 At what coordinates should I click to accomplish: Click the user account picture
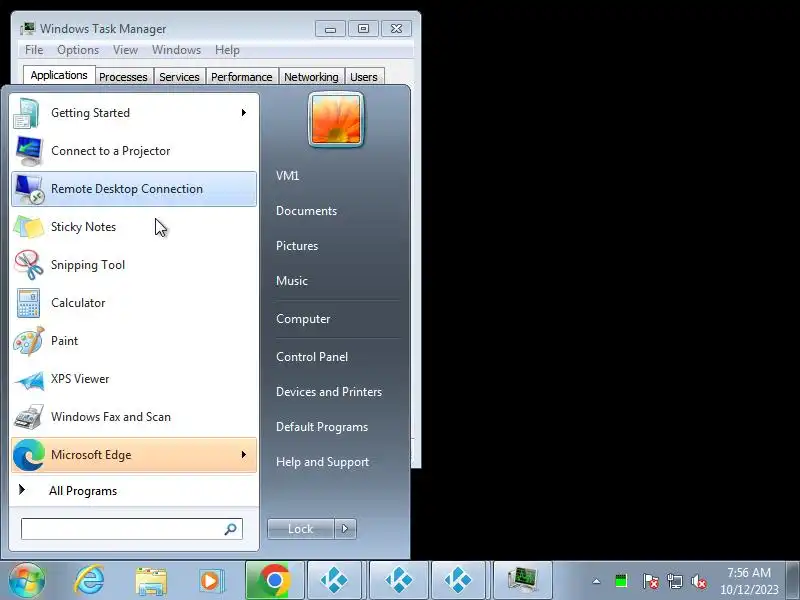(336, 120)
